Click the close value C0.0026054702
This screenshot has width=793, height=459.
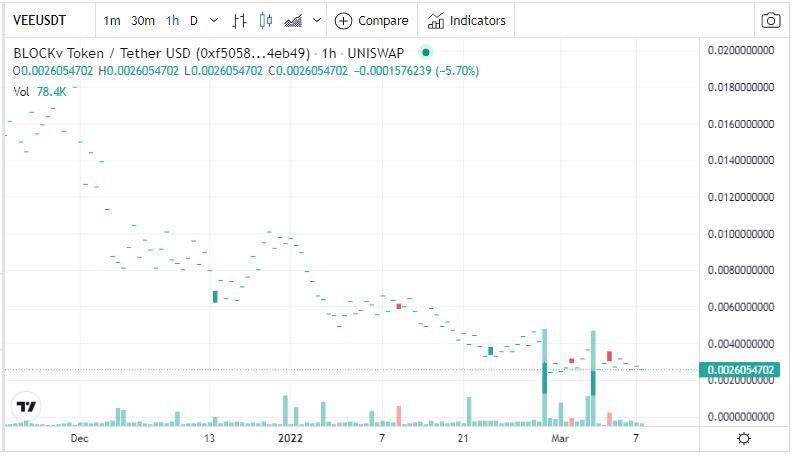[x=308, y=71]
